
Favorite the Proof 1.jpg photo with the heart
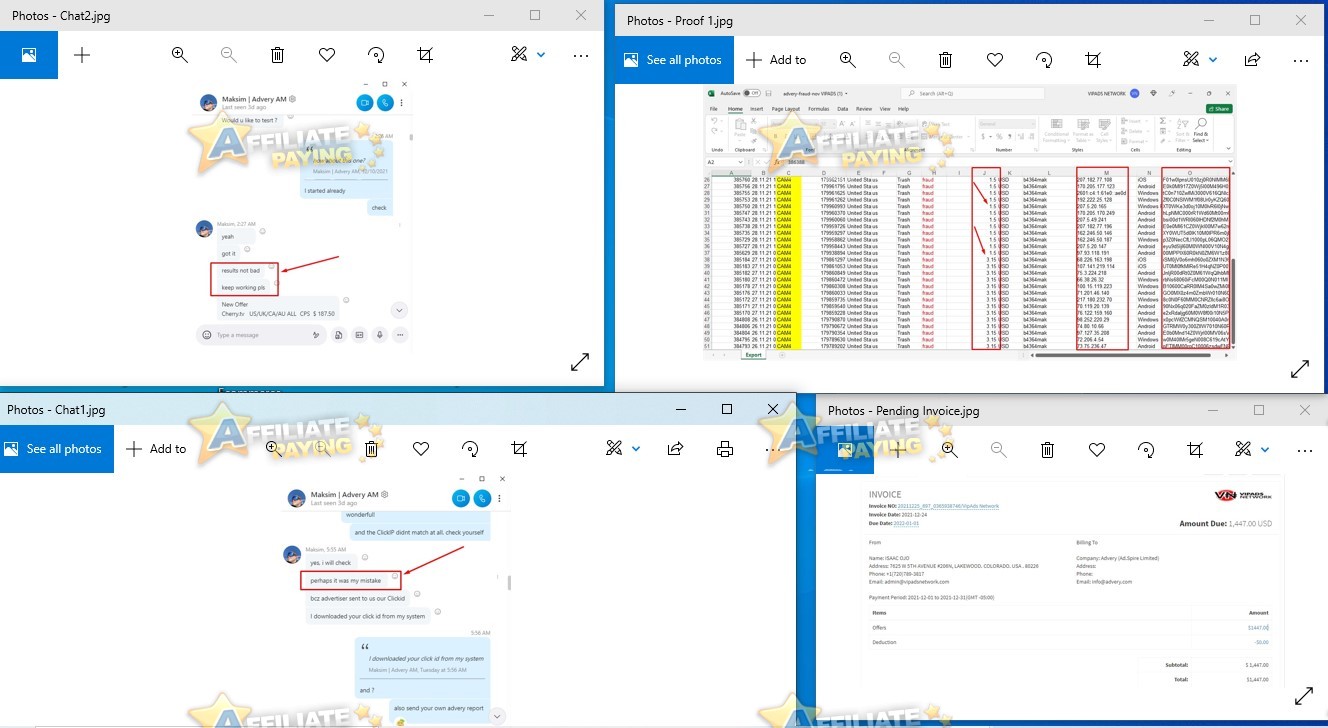tap(995, 60)
